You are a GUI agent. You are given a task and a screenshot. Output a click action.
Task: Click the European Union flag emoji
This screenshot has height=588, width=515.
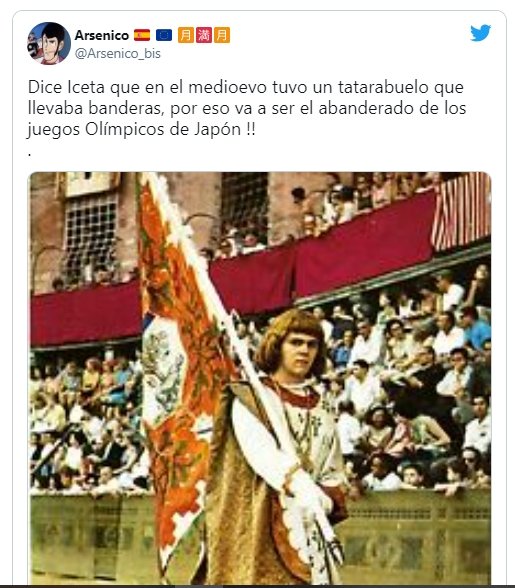tap(164, 35)
